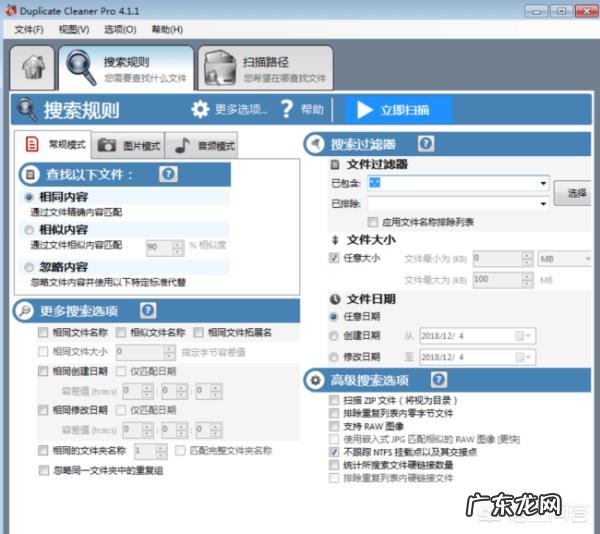Select the 创建日期 radio button

tap(334, 336)
